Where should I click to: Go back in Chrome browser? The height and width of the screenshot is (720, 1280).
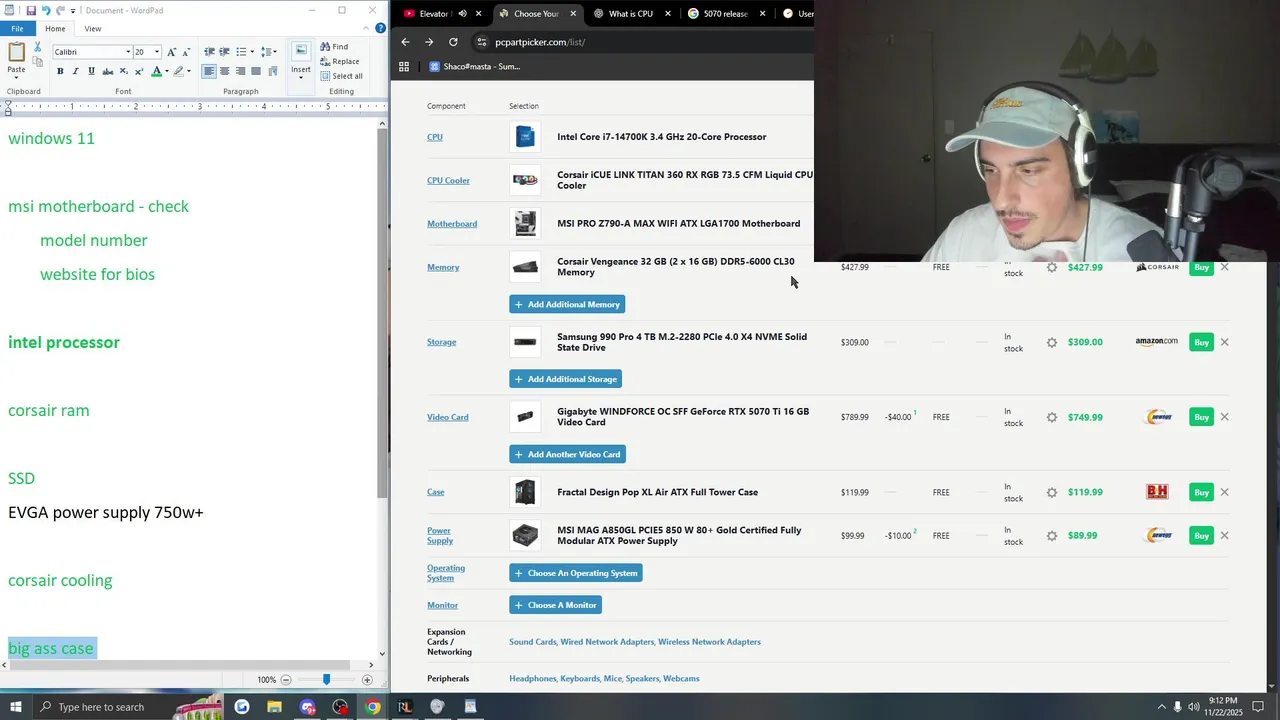[x=405, y=42]
